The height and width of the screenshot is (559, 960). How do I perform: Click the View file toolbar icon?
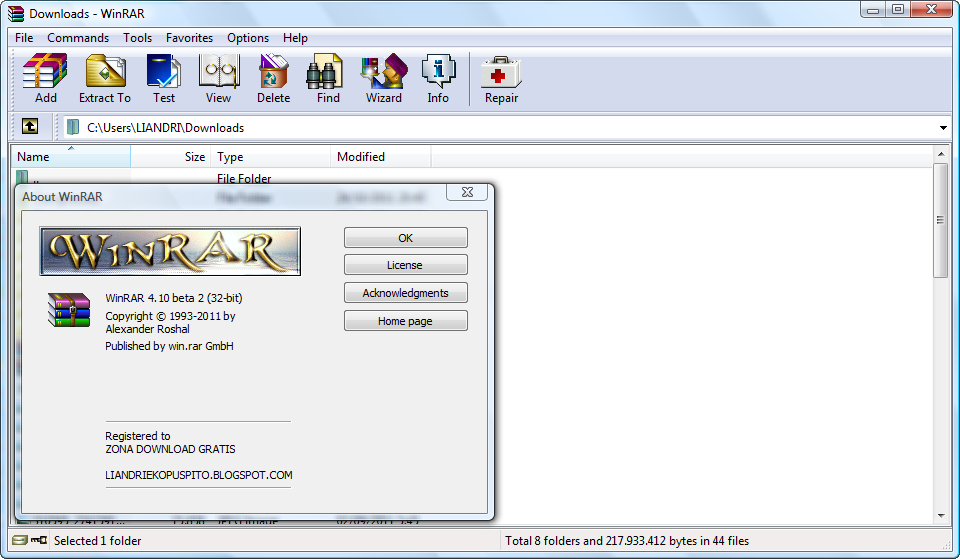tap(219, 71)
